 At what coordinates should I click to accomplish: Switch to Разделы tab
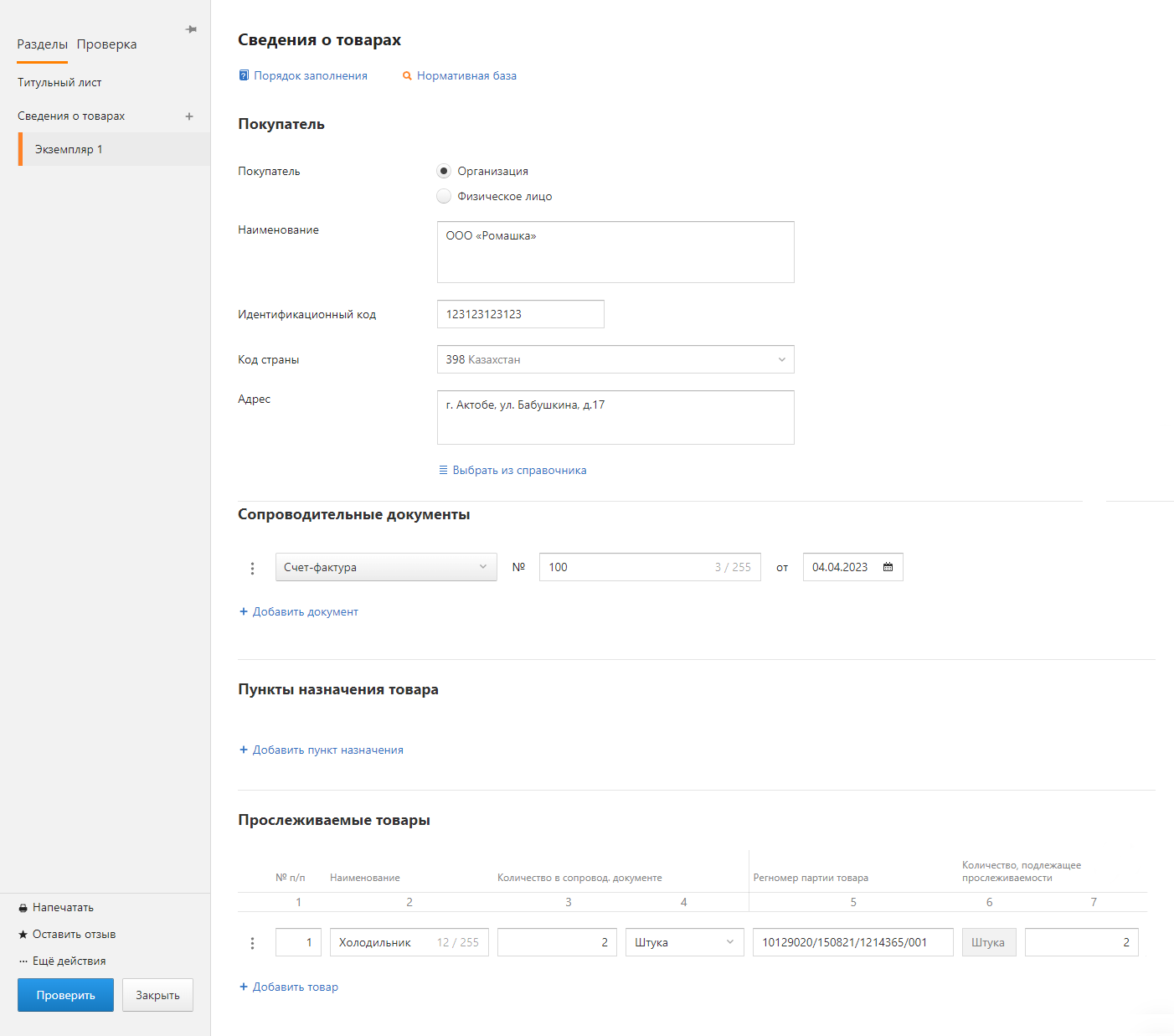pyautogui.click(x=42, y=44)
